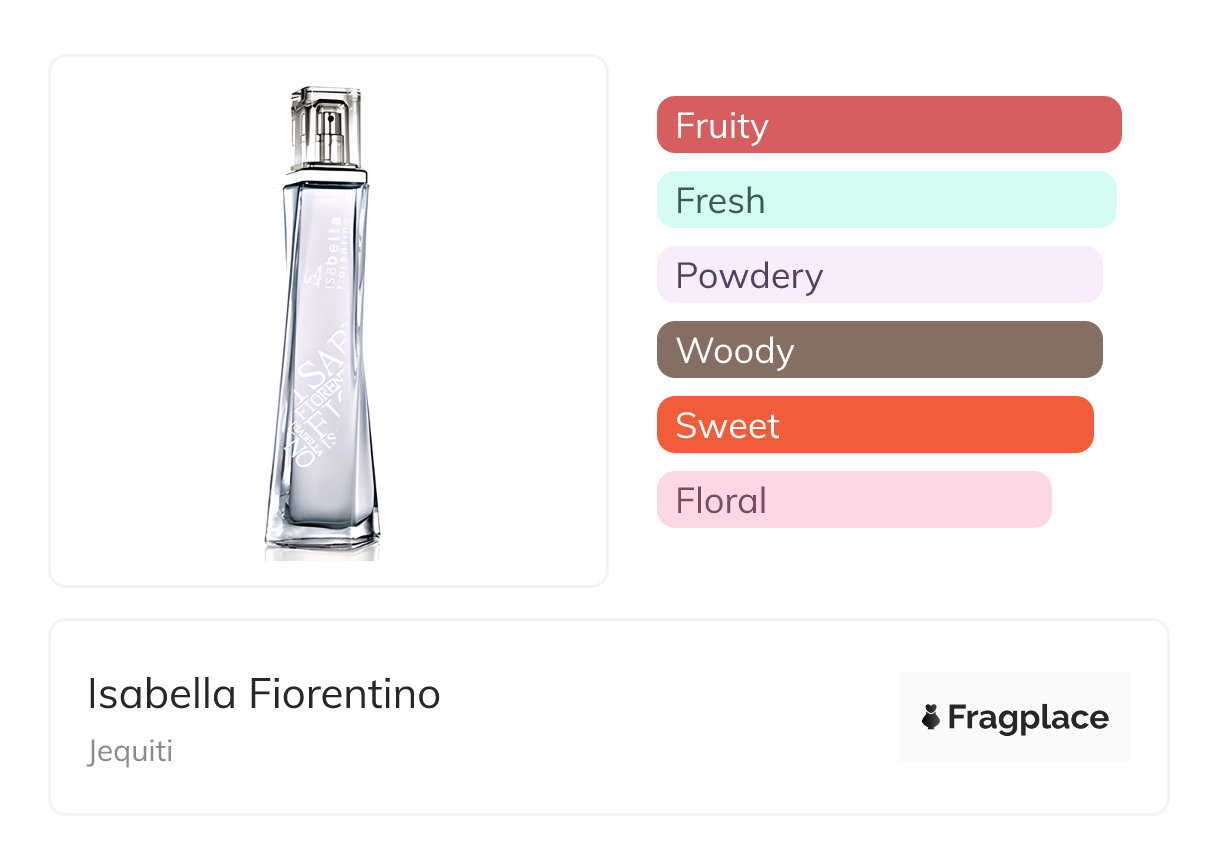Click empty space left of the bottle image
Screen dimensions: 1218x864
[x=150, y=320]
